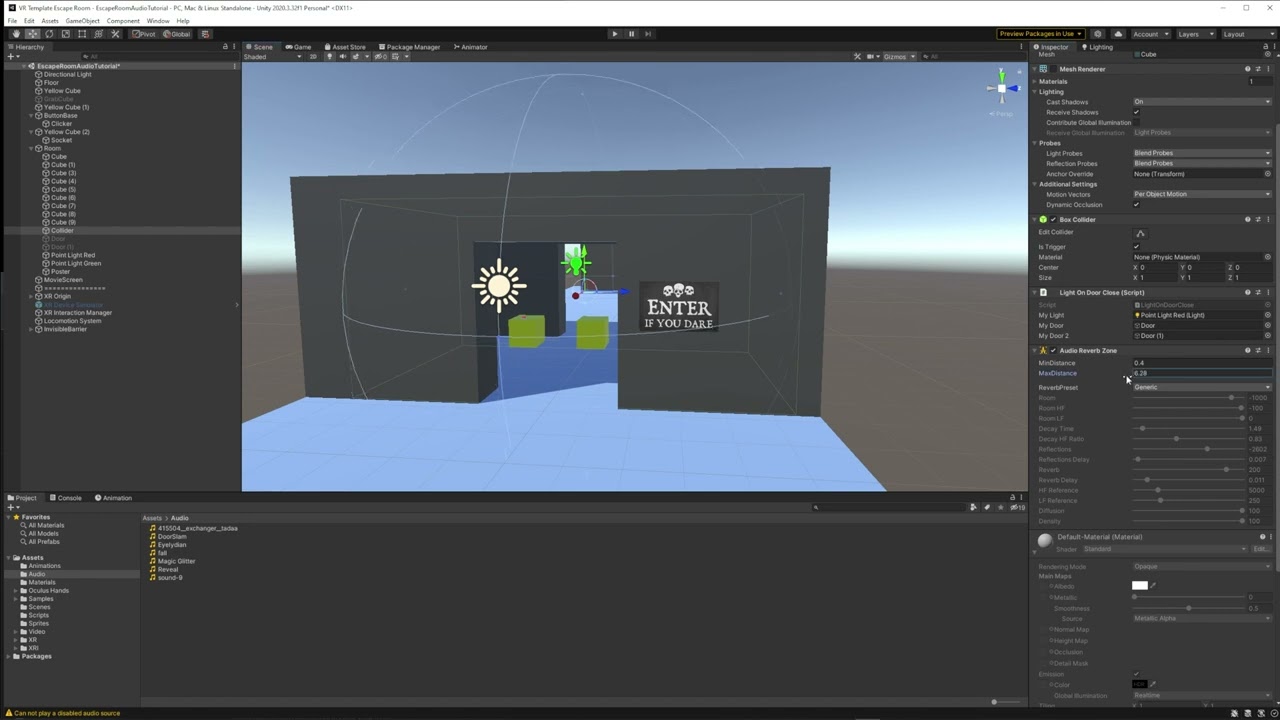Open the Gizmos dropdown
The height and width of the screenshot is (720, 1280).
pos(897,57)
